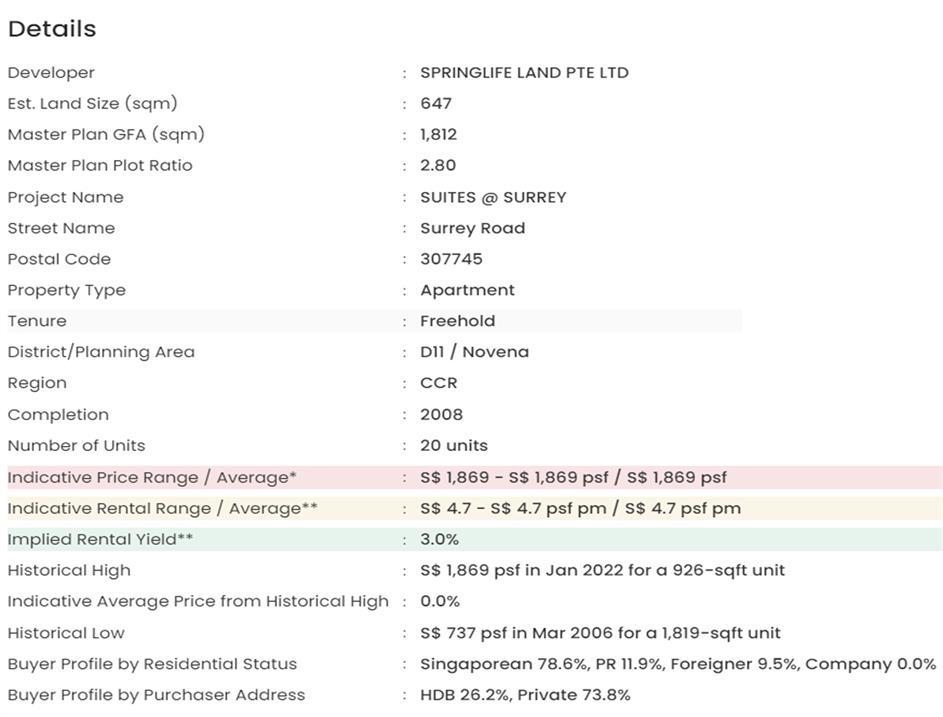Select the 20 units value
The width and height of the screenshot is (943, 717).
tap(454, 445)
